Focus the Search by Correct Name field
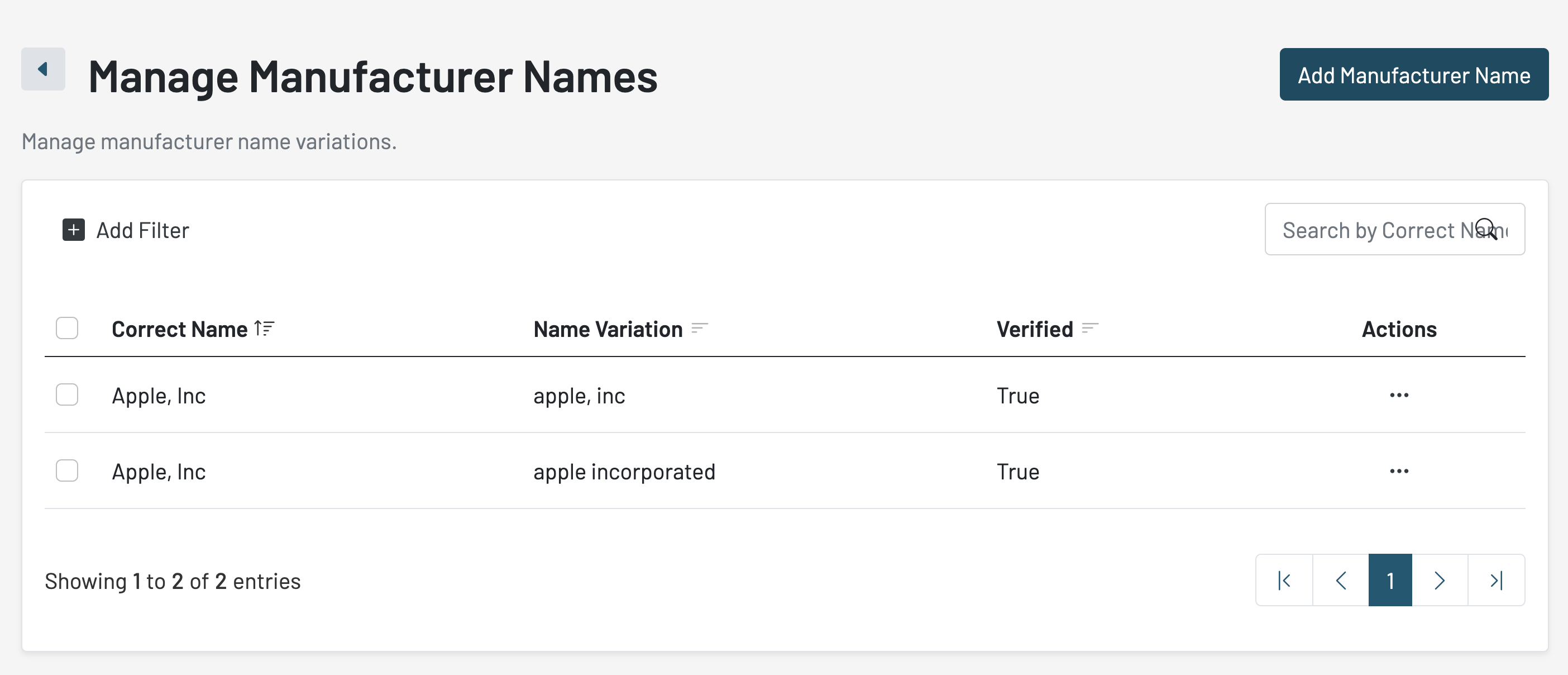Image resolution: width=1568 pixels, height=675 pixels. click(x=1370, y=230)
